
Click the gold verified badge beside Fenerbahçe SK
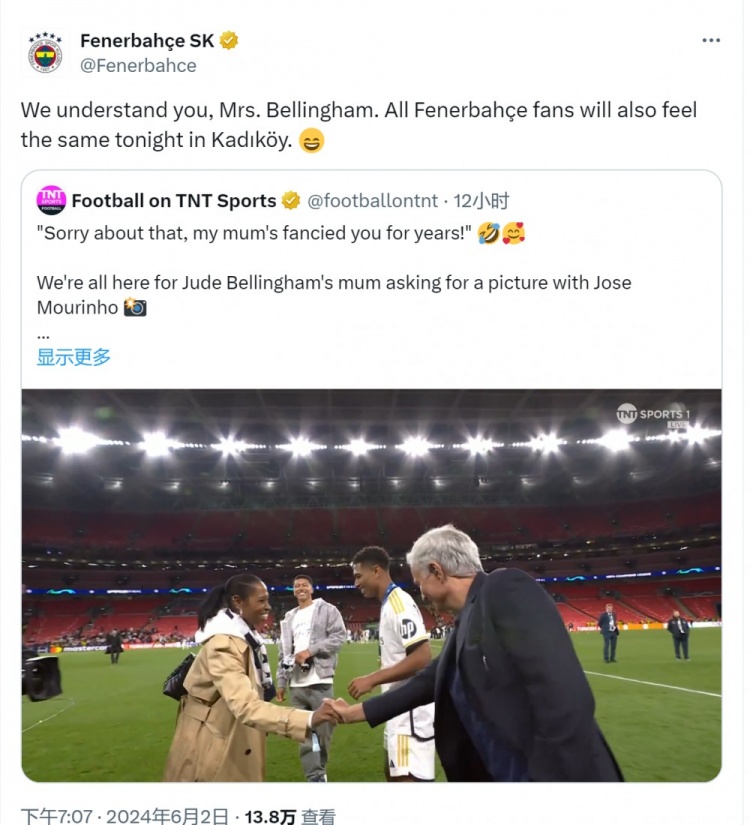coord(229,41)
